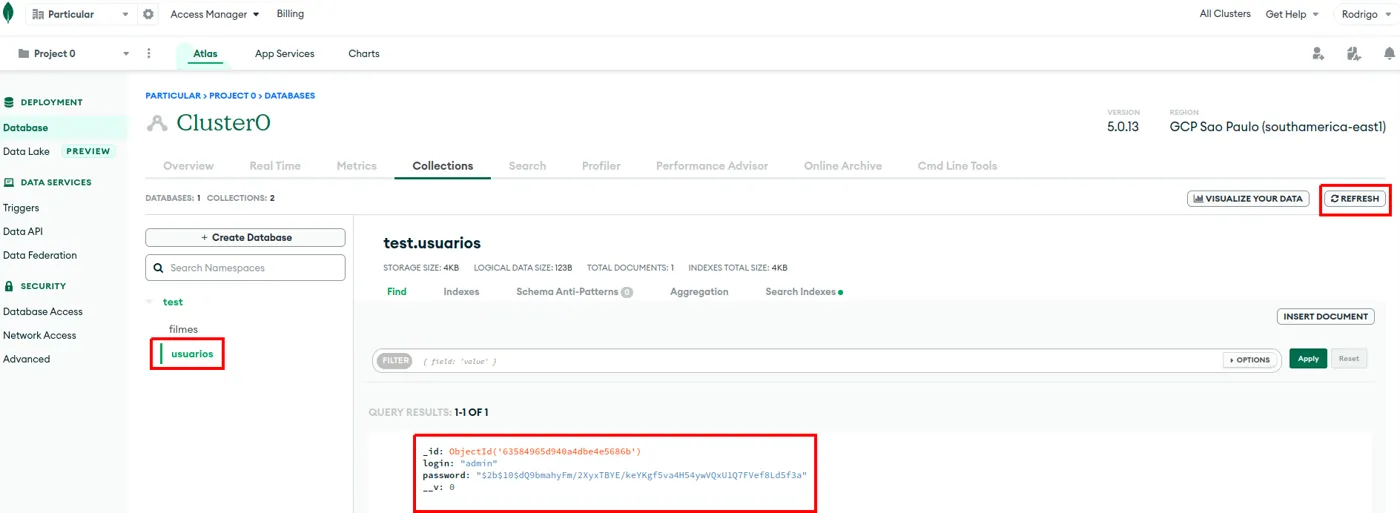This screenshot has height=513, width=1400.
Task: Open Network Access under Security
Action: (40, 335)
